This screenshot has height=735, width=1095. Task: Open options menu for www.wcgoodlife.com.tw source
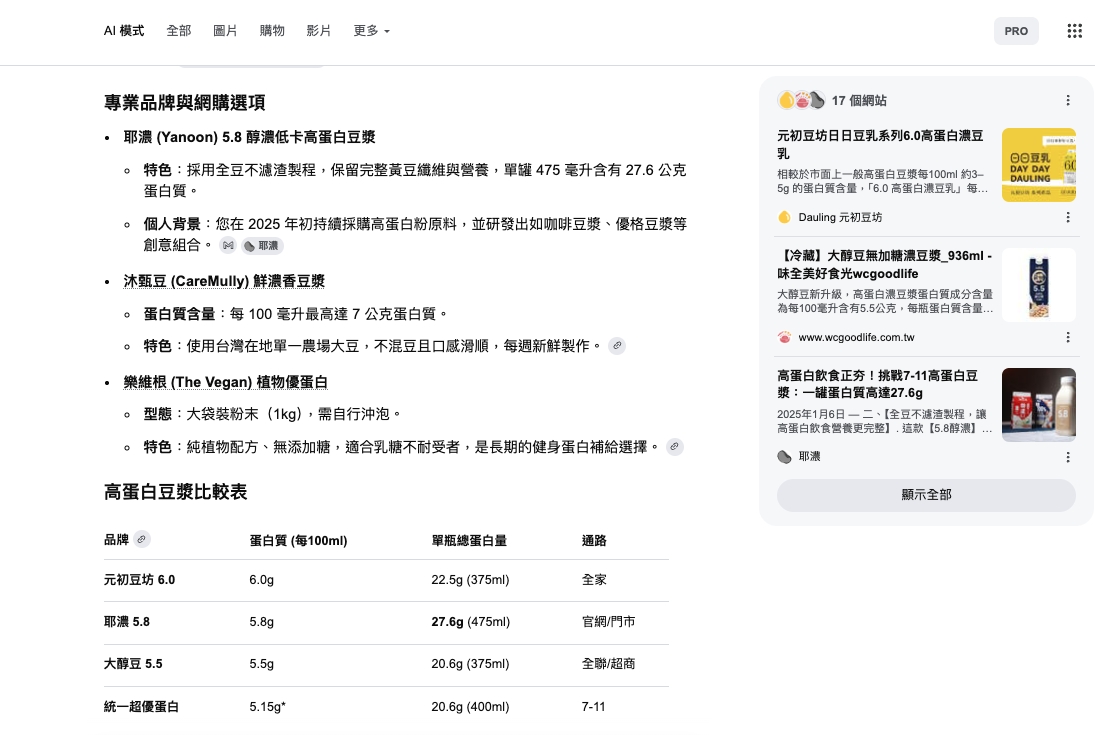pos(1068,337)
